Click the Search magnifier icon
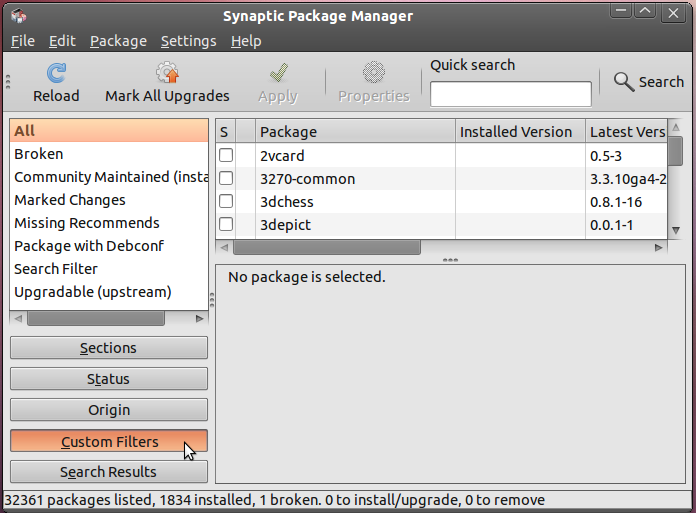Viewport: 696px width, 513px height. pos(624,82)
